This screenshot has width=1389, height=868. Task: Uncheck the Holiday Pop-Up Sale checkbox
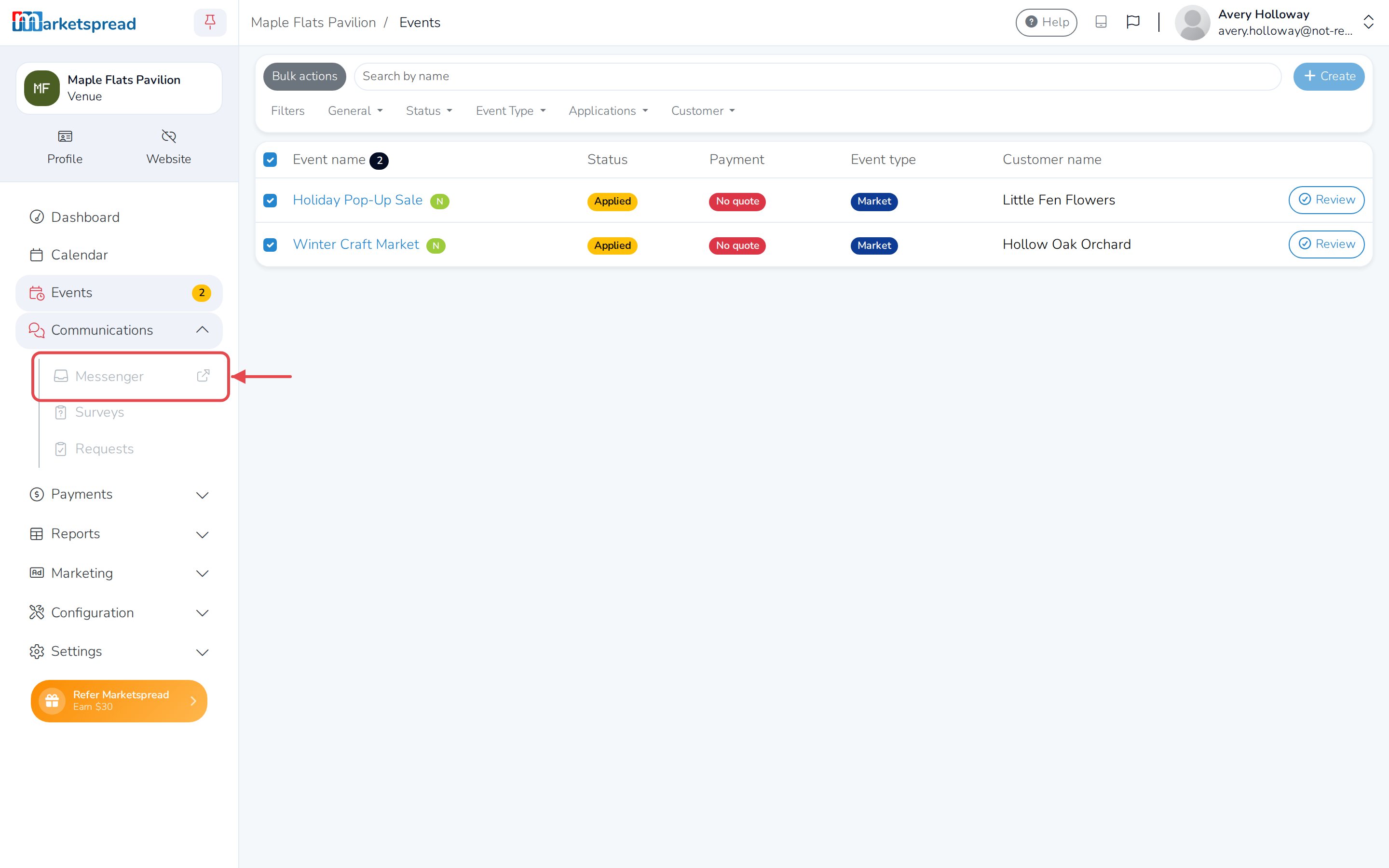point(270,200)
